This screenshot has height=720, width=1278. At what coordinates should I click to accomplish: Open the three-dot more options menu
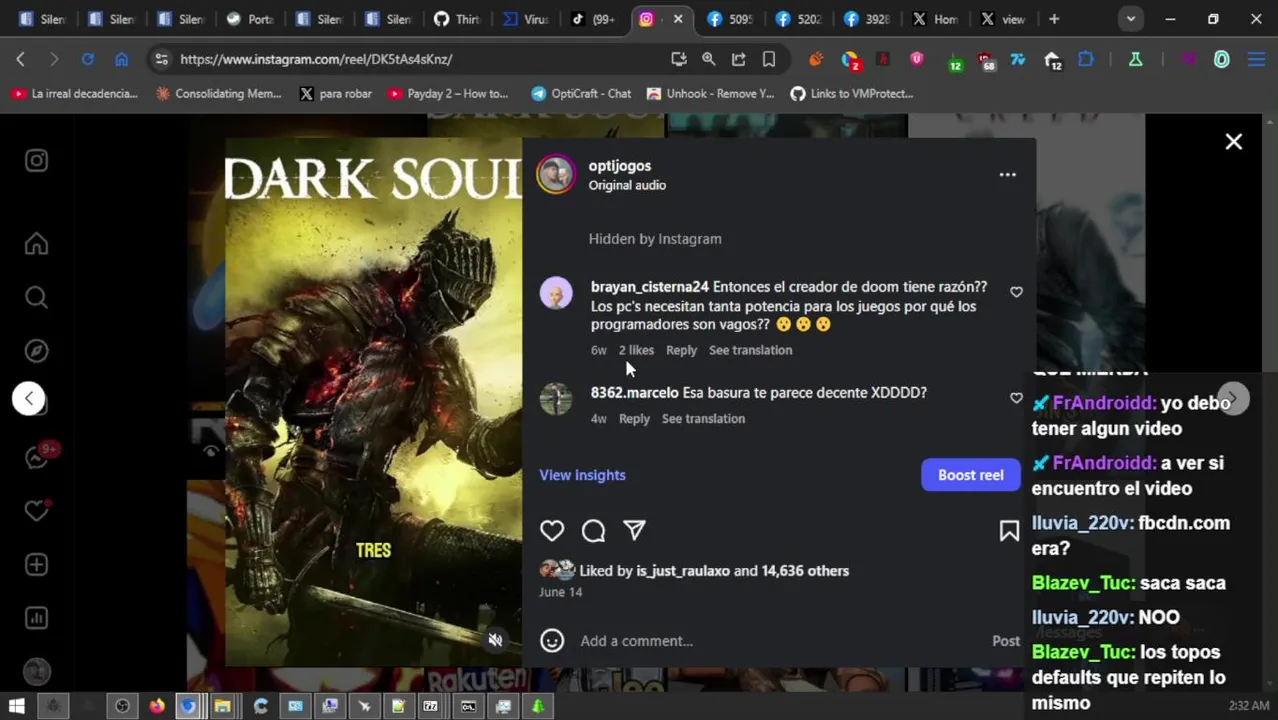tap(1007, 175)
